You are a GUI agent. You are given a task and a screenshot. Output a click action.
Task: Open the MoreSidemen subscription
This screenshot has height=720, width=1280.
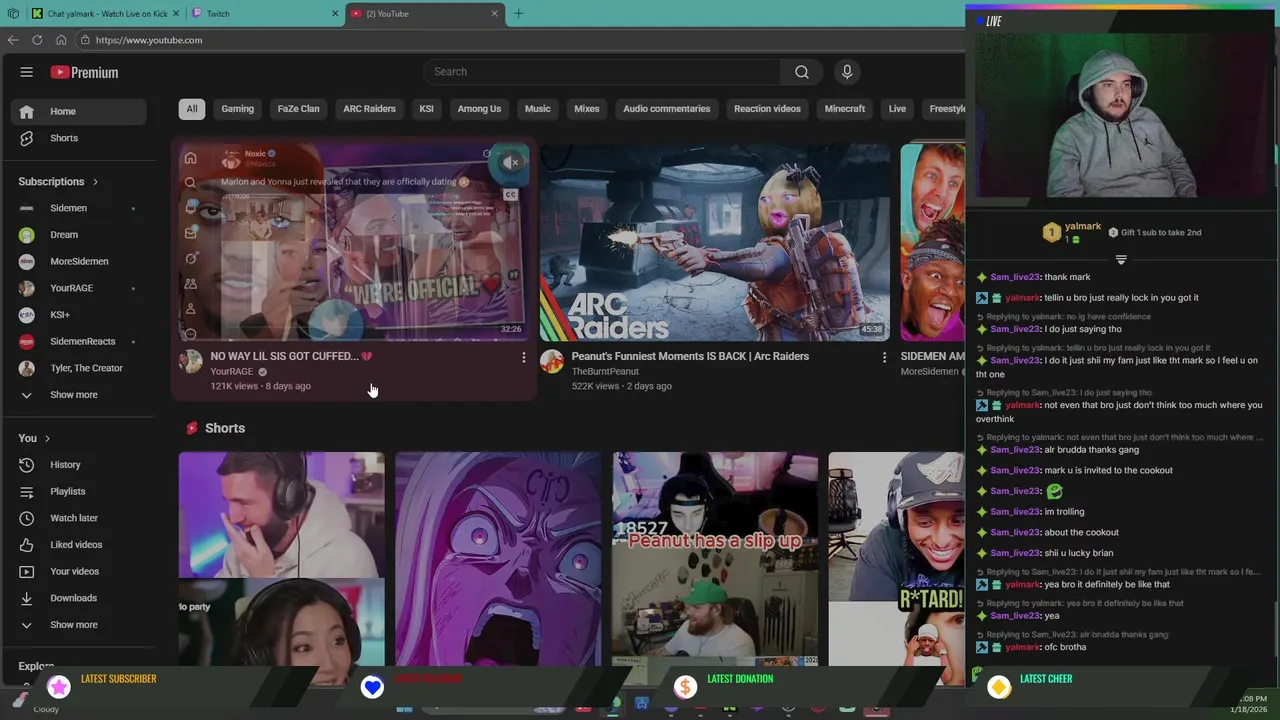[x=79, y=262]
